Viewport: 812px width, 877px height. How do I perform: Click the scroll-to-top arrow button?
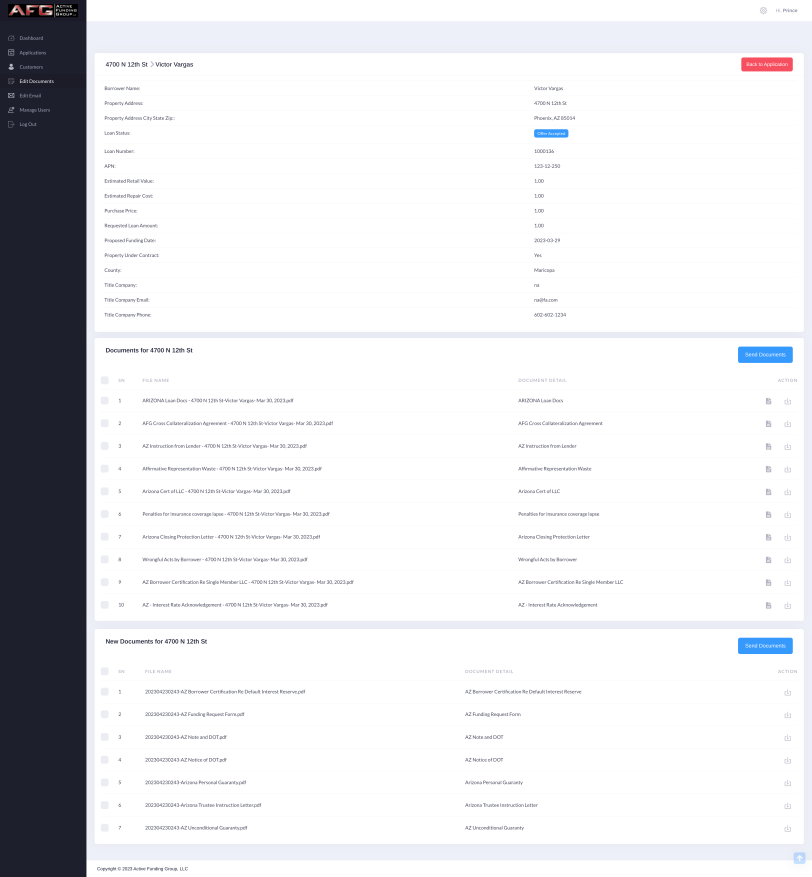pyautogui.click(x=799, y=858)
